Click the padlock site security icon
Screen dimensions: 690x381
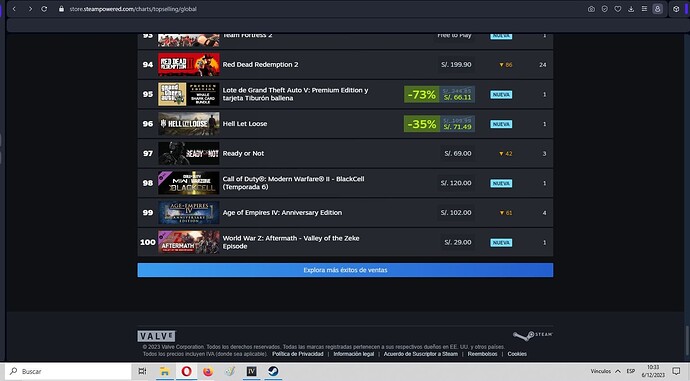(x=61, y=9)
